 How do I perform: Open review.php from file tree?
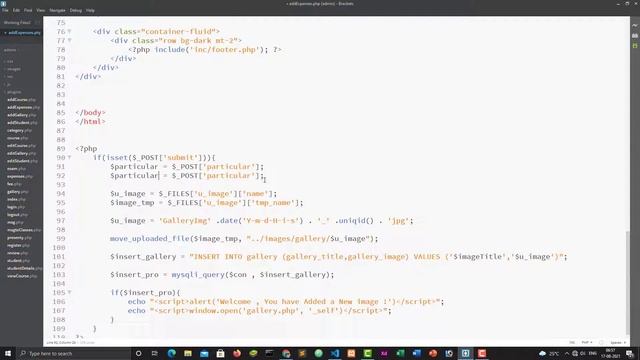click(17, 253)
